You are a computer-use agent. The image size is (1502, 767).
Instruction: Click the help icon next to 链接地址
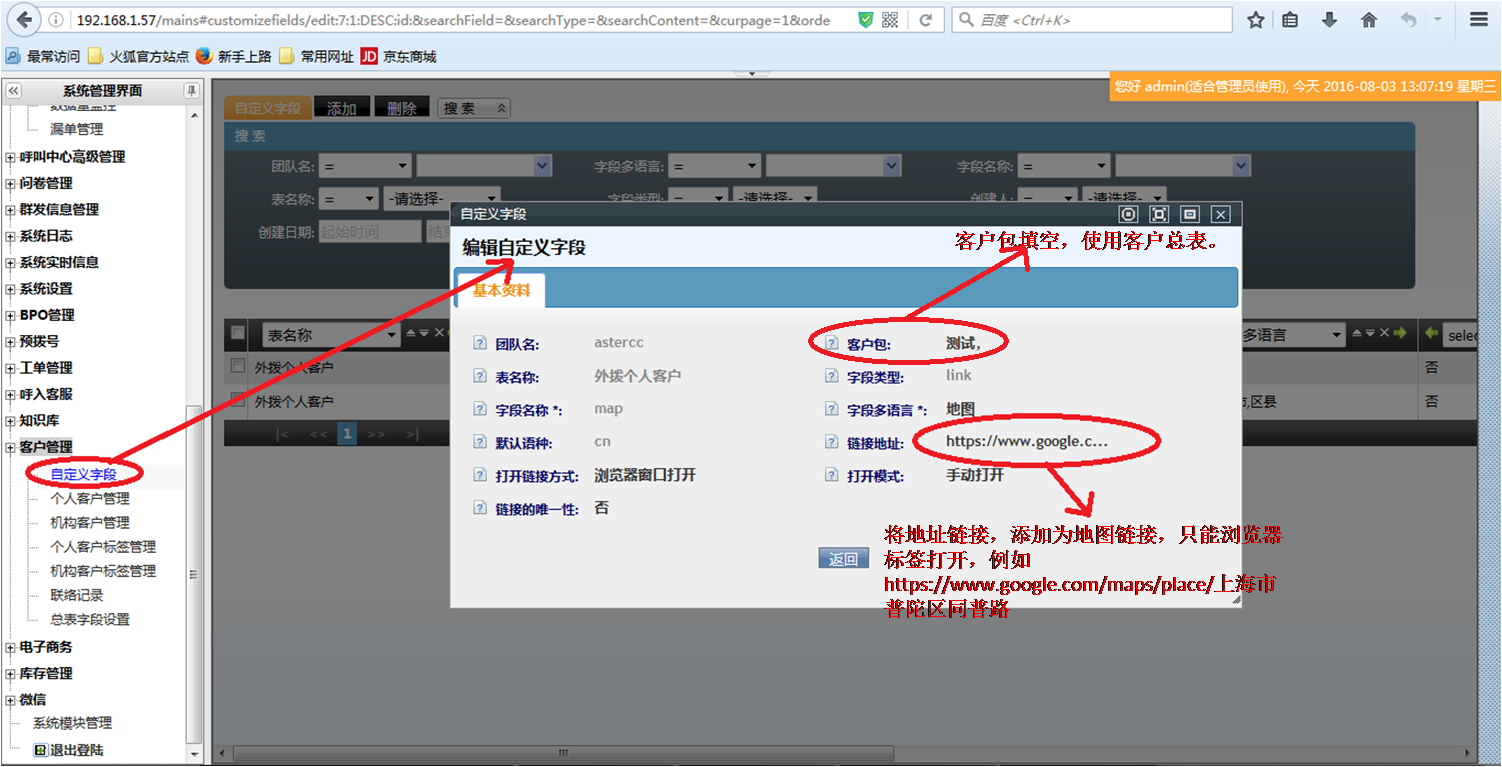(x=831, y=442)
